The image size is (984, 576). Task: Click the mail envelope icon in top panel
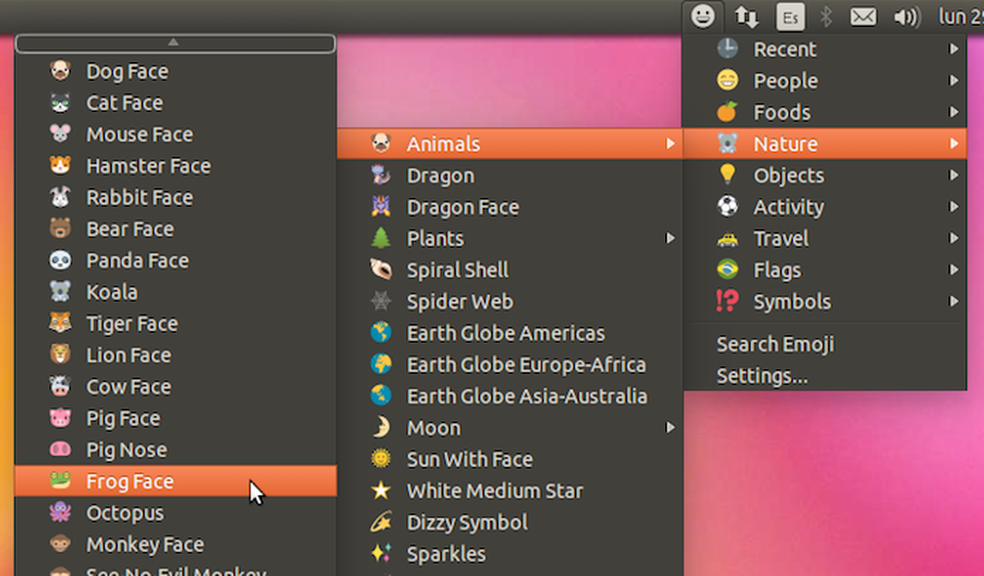point(863,16)
